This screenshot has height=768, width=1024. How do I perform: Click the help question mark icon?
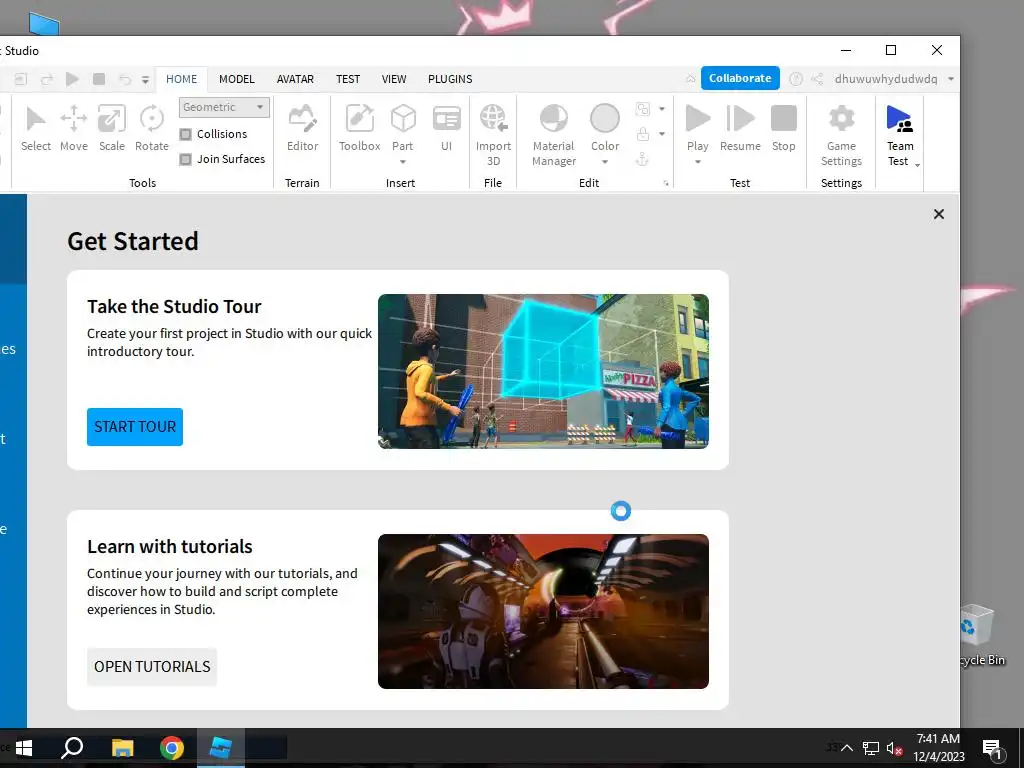click(795, 79)
